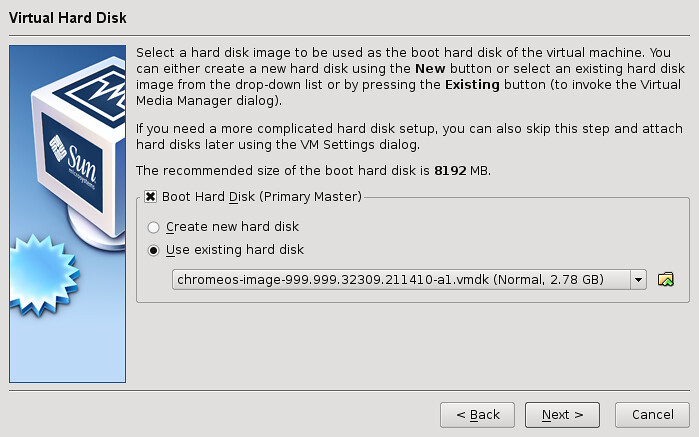699x437 pixels.
Task: Click the Use existing hard disk label text
Action: (x=234, y=250)
